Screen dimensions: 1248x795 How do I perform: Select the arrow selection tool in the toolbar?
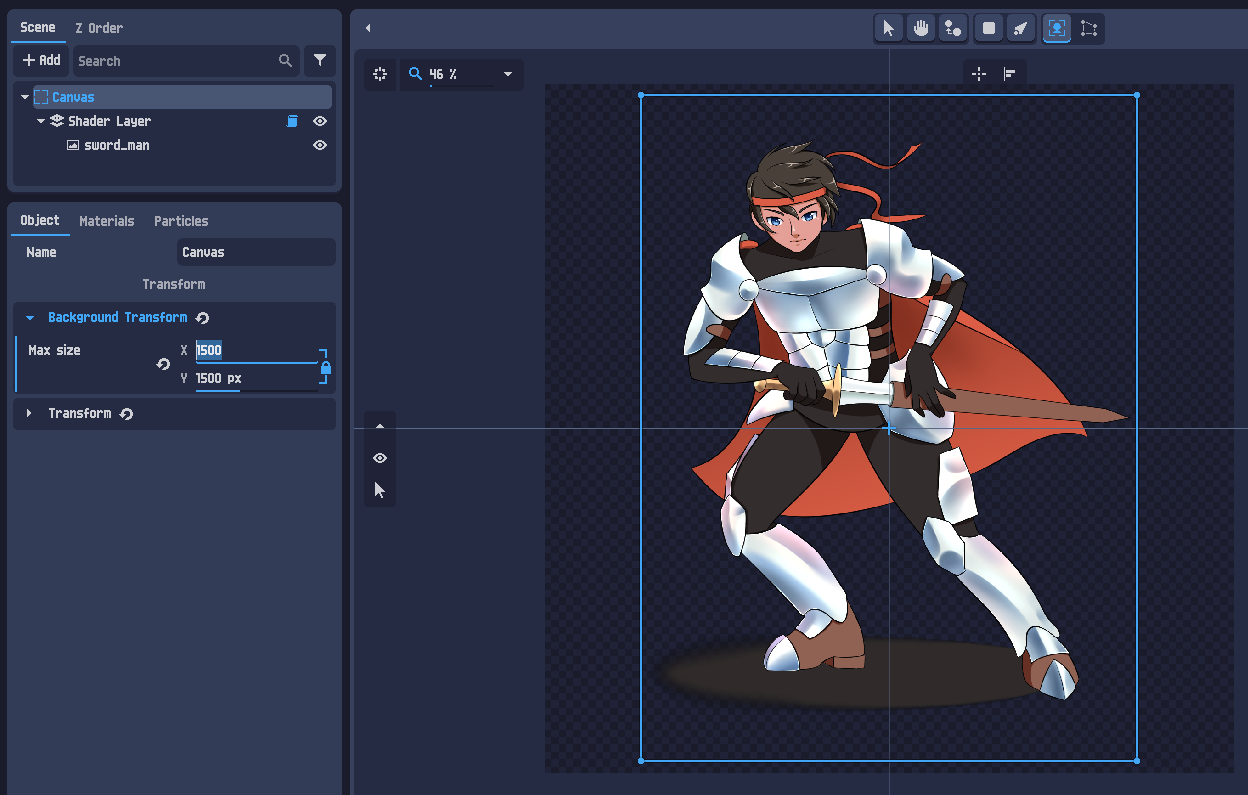click(x=888, y=28)
